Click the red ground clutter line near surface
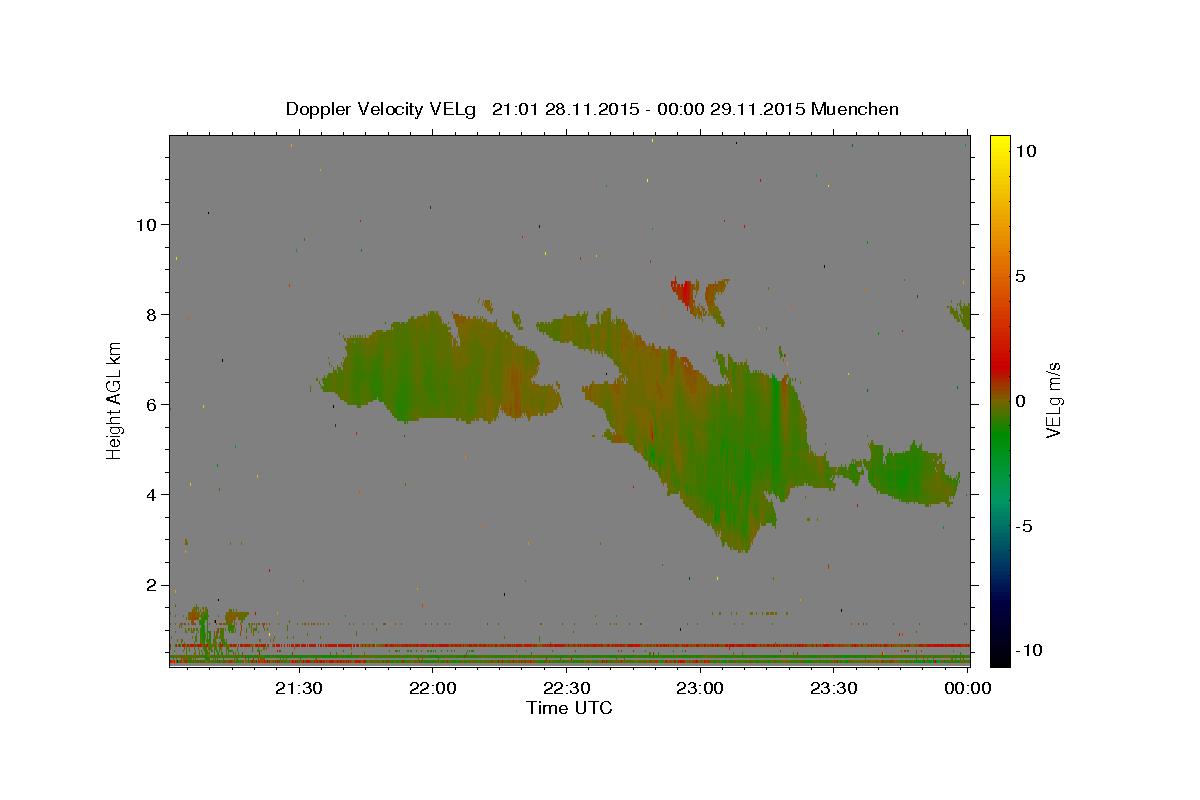The image size is (1200, 800). pyautogui.click(x=570, y=646)
